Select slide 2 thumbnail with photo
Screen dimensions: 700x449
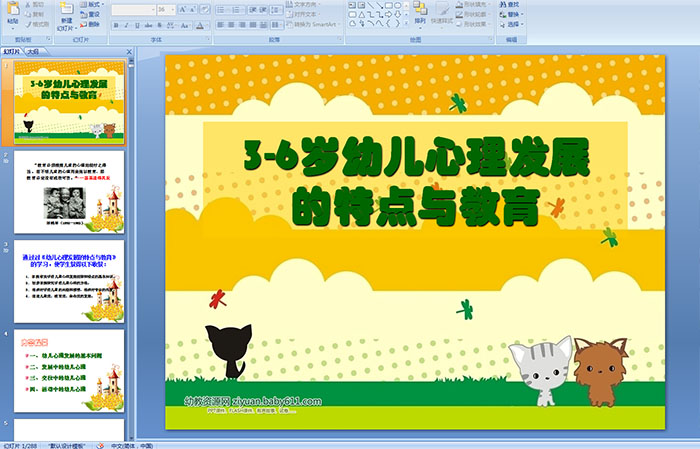click(69, 192)
